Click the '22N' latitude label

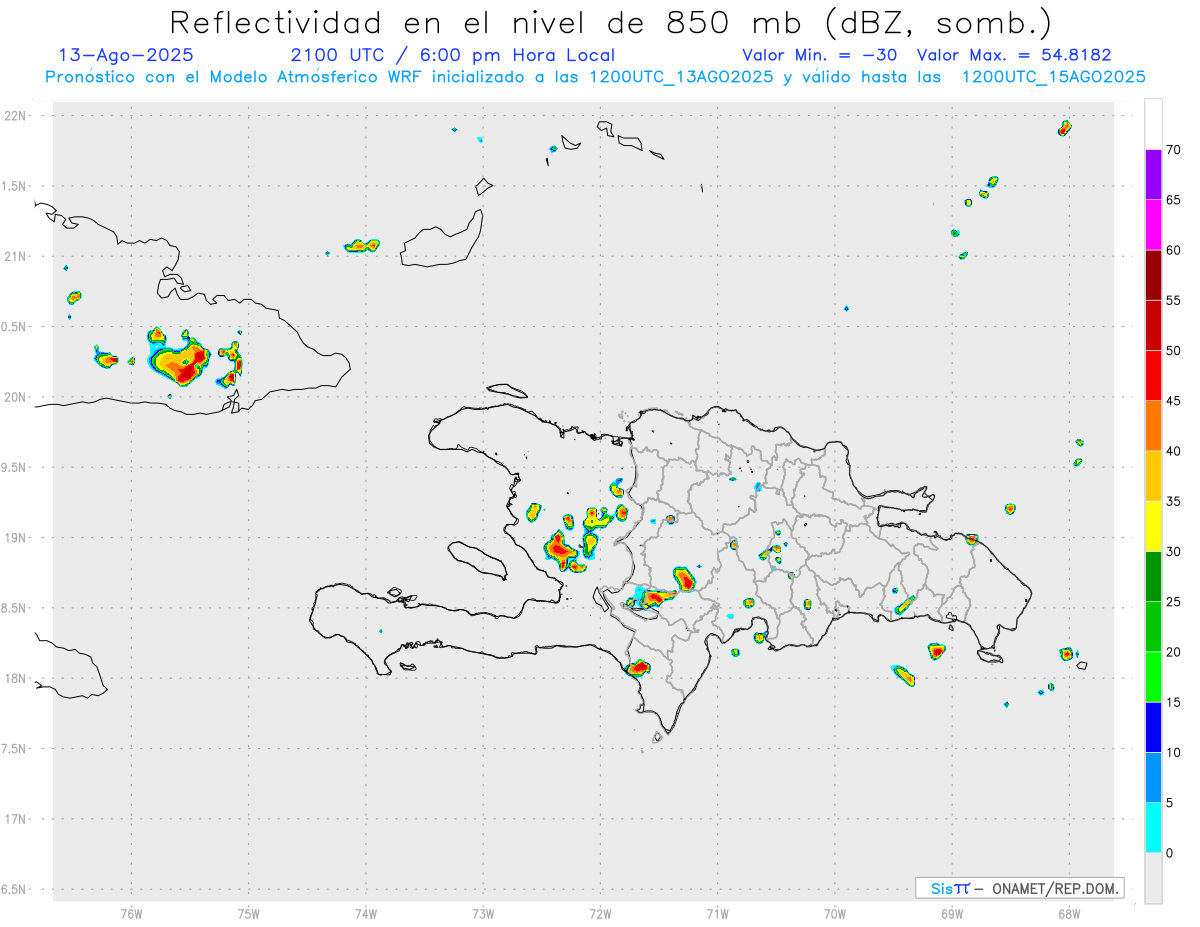15,116
